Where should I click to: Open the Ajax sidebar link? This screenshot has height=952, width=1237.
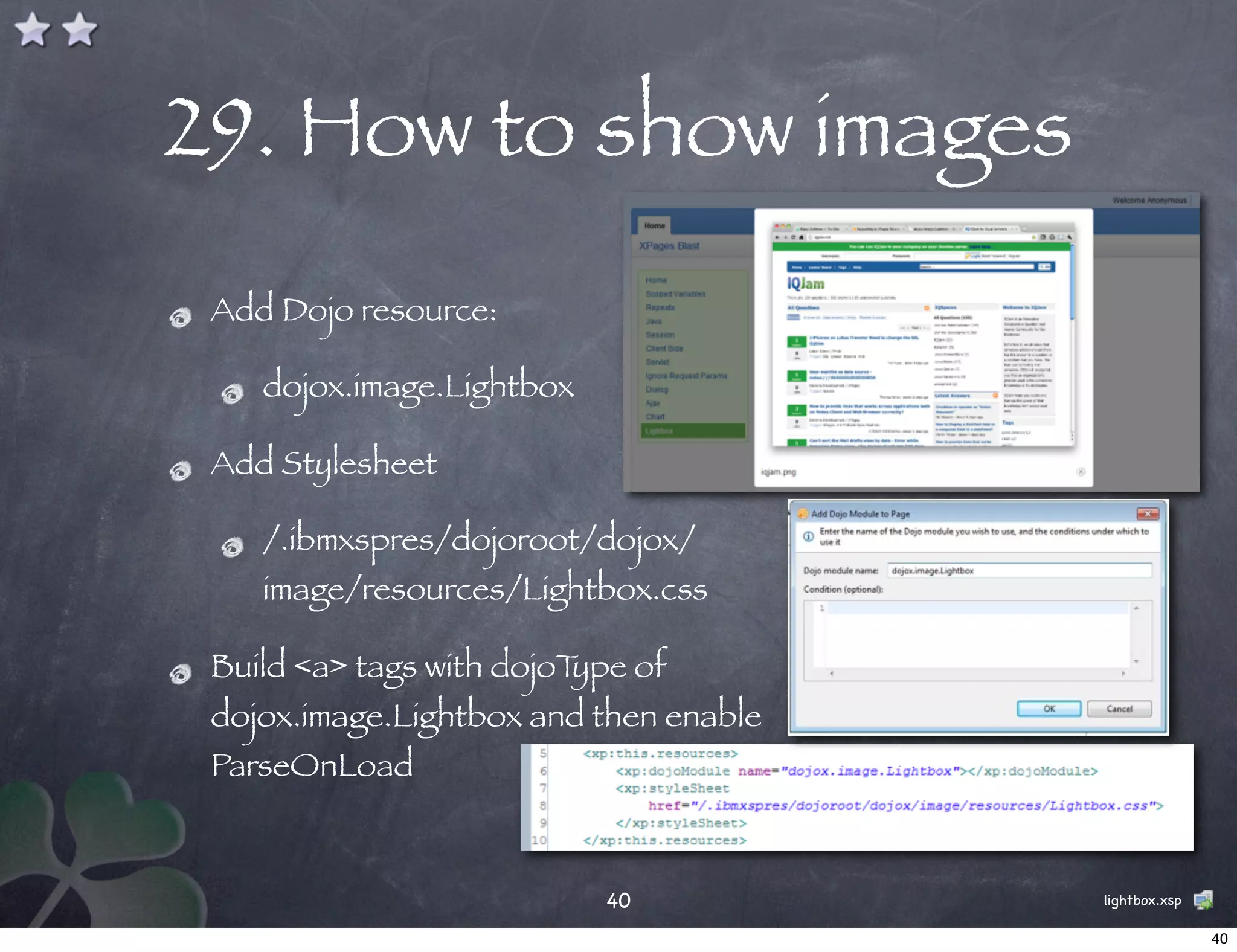[x=652, y=403]
